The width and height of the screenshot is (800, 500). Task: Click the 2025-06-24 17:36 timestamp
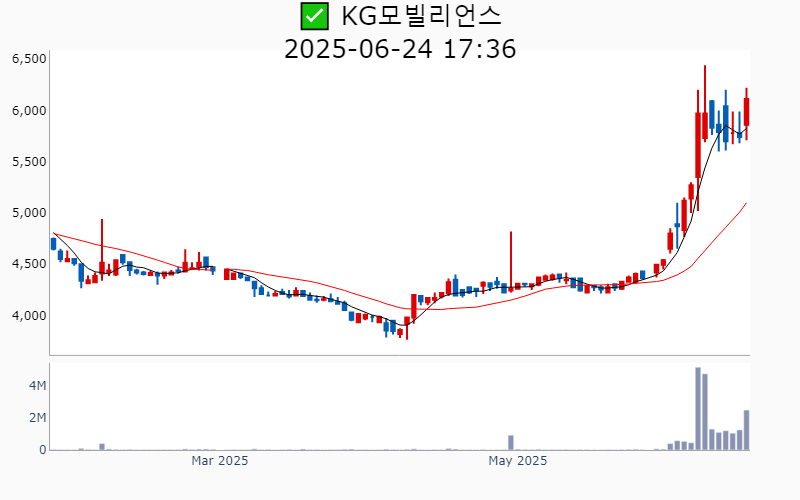pos(400,49)
